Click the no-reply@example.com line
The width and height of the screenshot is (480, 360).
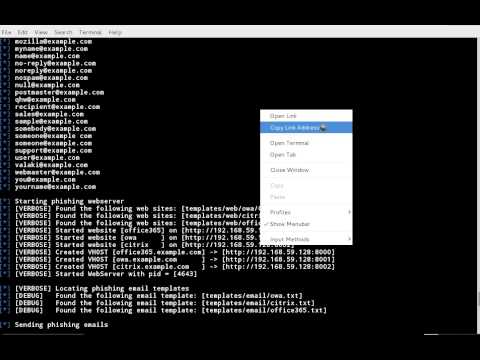55,63
